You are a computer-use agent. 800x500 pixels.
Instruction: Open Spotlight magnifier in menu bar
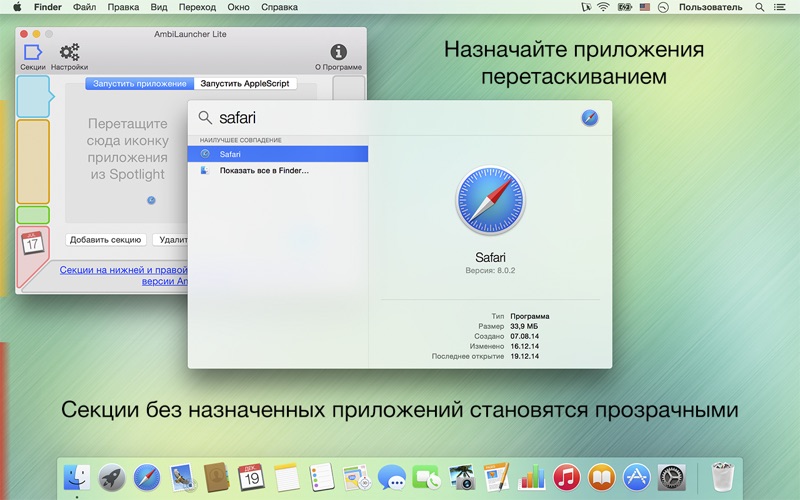760,7
